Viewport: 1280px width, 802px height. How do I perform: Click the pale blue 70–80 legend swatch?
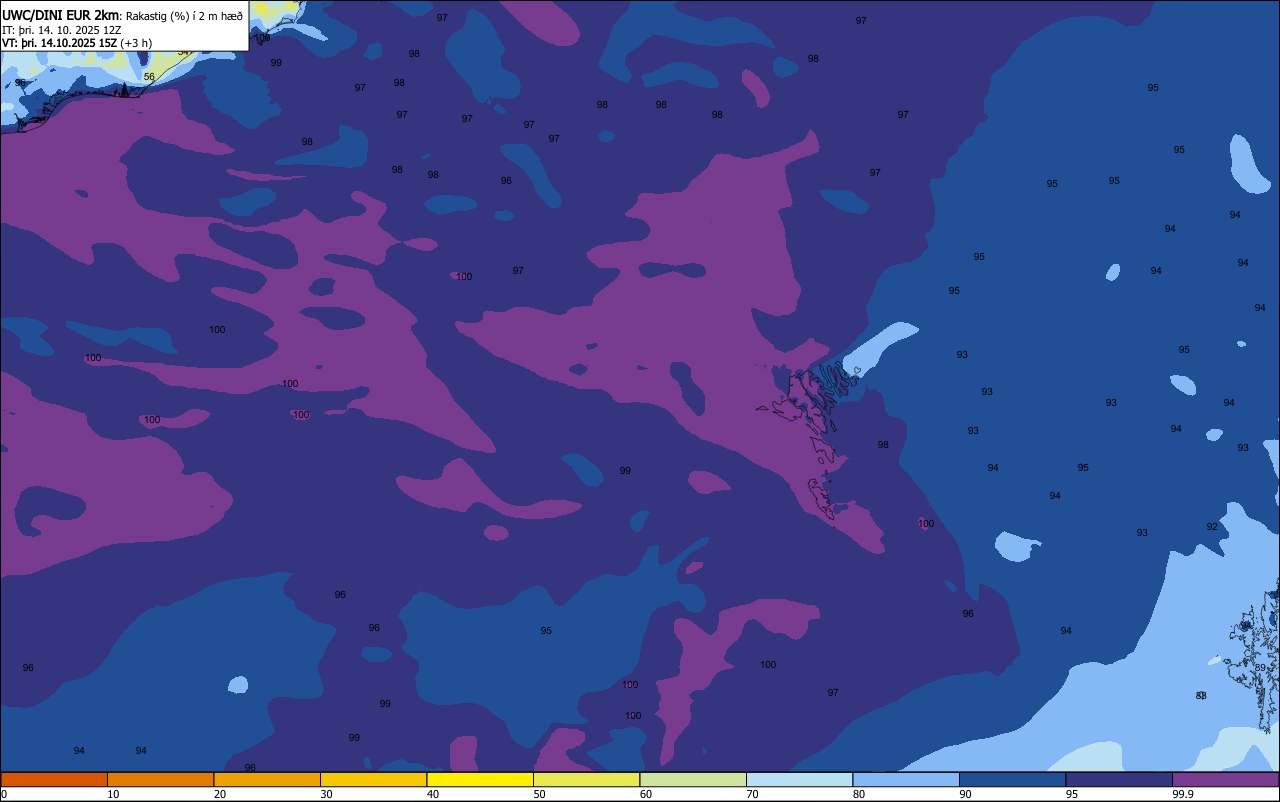(x=799, y=779)
